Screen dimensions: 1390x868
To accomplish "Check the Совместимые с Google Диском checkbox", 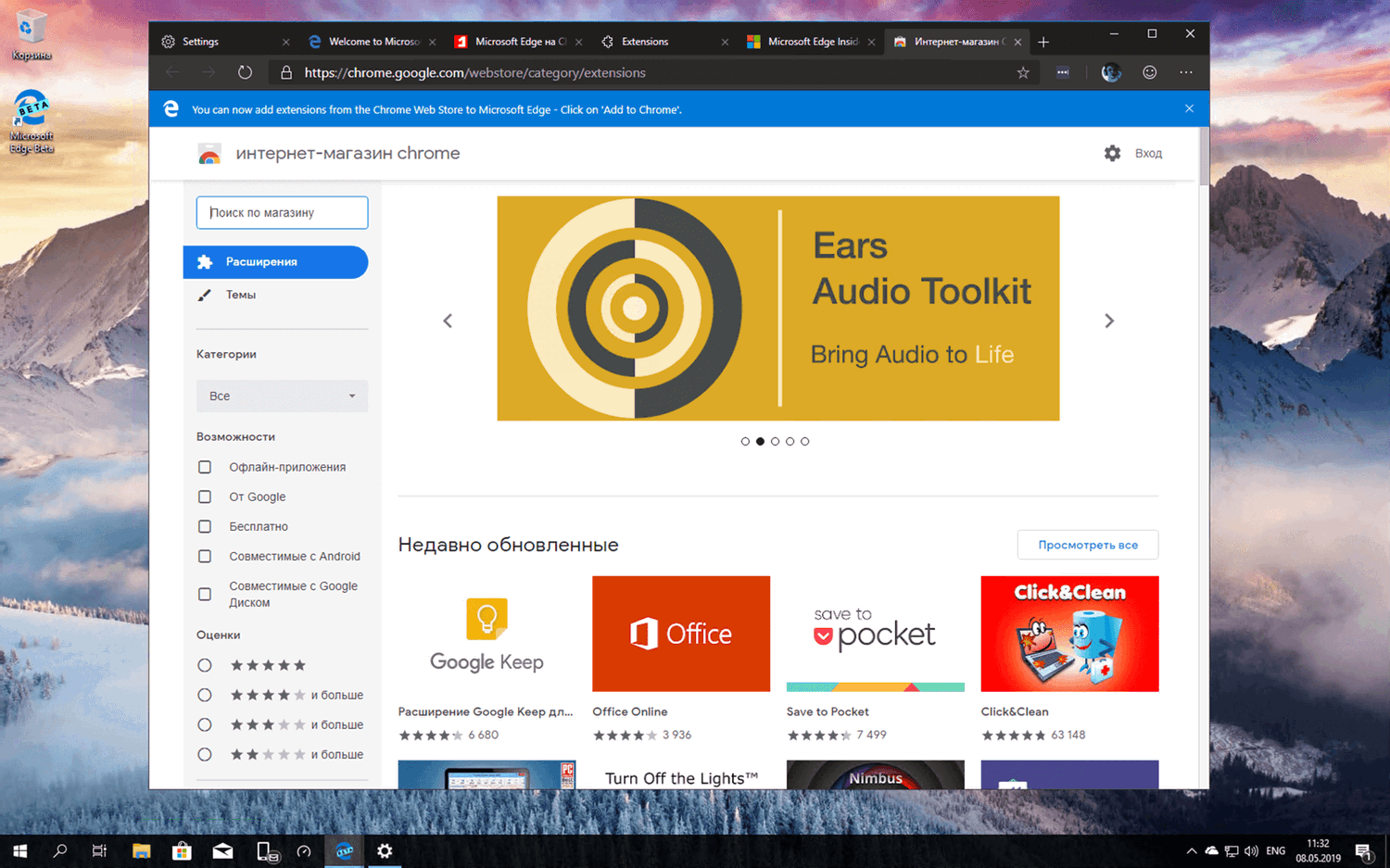I will tap(205, 594).
